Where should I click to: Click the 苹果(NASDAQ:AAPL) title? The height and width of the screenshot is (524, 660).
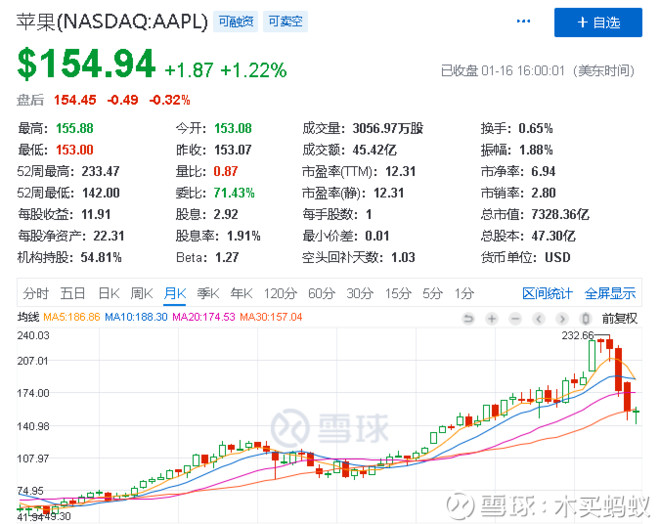click(112, 21)
